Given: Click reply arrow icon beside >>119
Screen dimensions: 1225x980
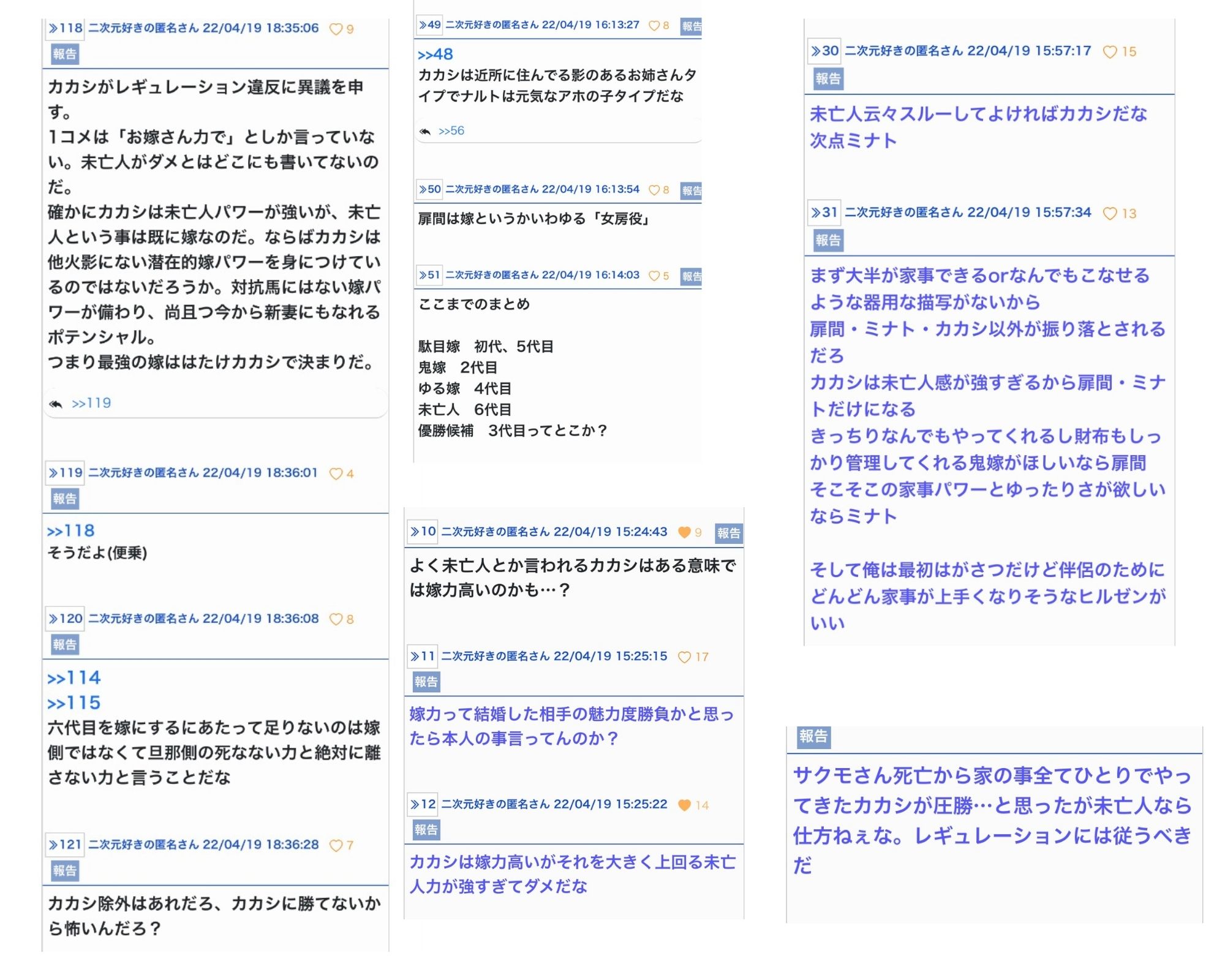Looking at the screenshot, I should 56,404.
